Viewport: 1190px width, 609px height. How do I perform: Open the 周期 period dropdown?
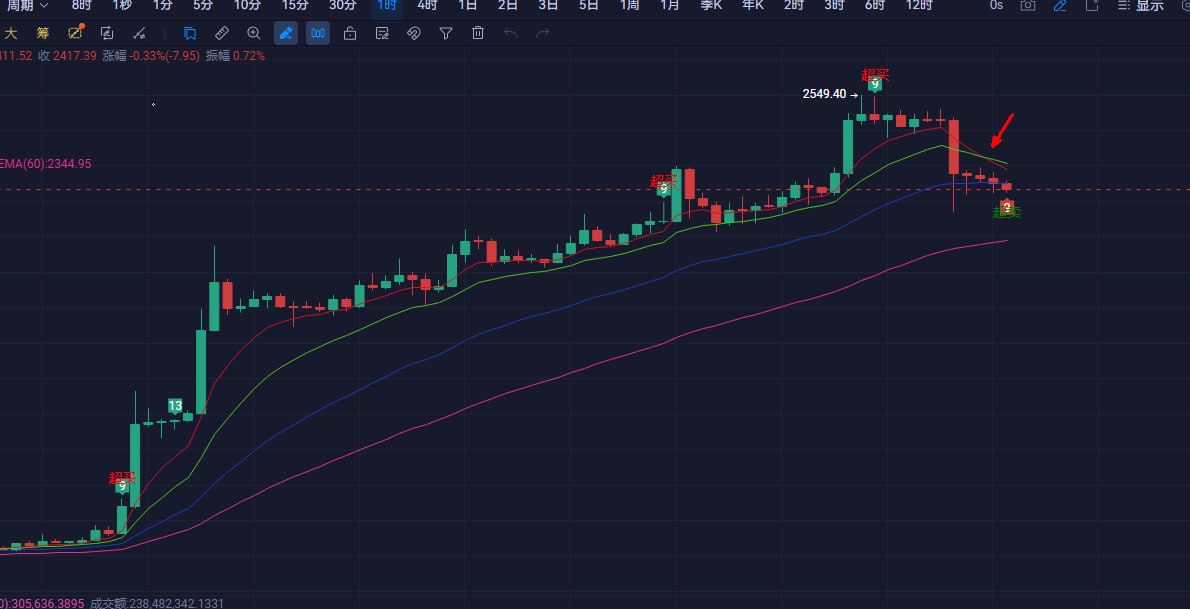click(27, 5)
